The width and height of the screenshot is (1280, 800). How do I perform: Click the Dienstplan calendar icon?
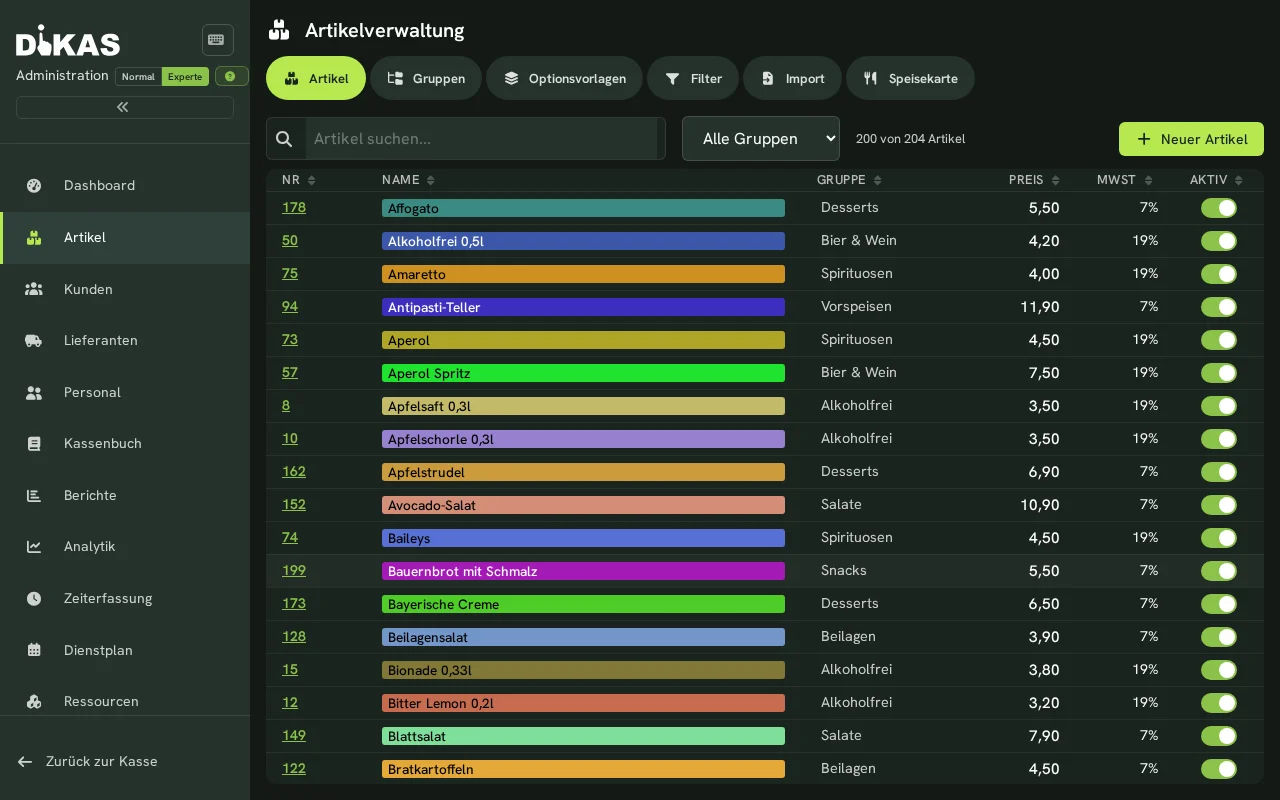pos(34,650)
